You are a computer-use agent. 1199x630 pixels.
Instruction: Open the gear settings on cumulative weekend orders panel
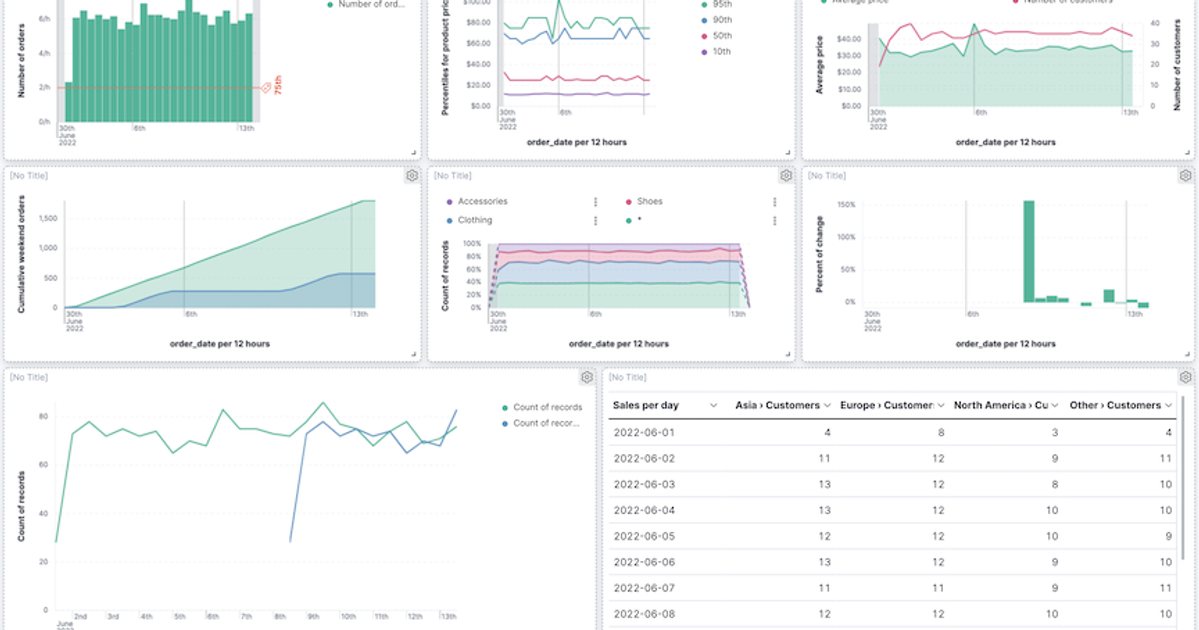pos(414,175)
